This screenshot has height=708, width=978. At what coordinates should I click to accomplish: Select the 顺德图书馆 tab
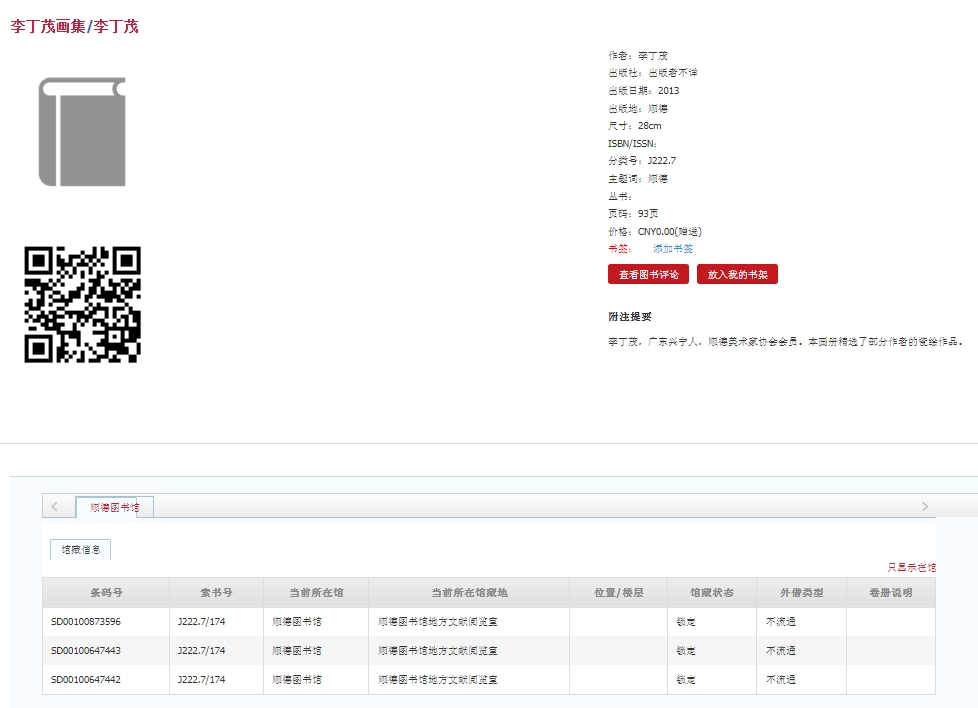pyautogui.click(x=115, y=507)
